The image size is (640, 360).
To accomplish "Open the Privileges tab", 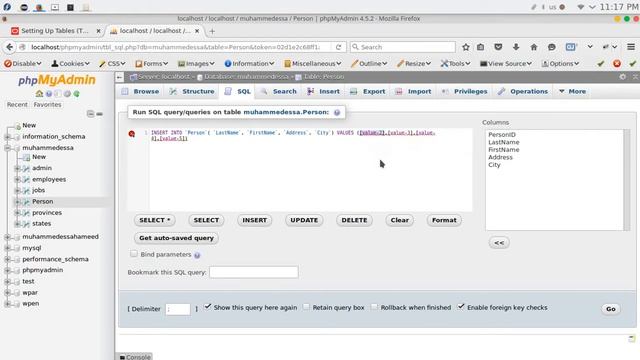I will pyautogui.click(x=464, y=91).
